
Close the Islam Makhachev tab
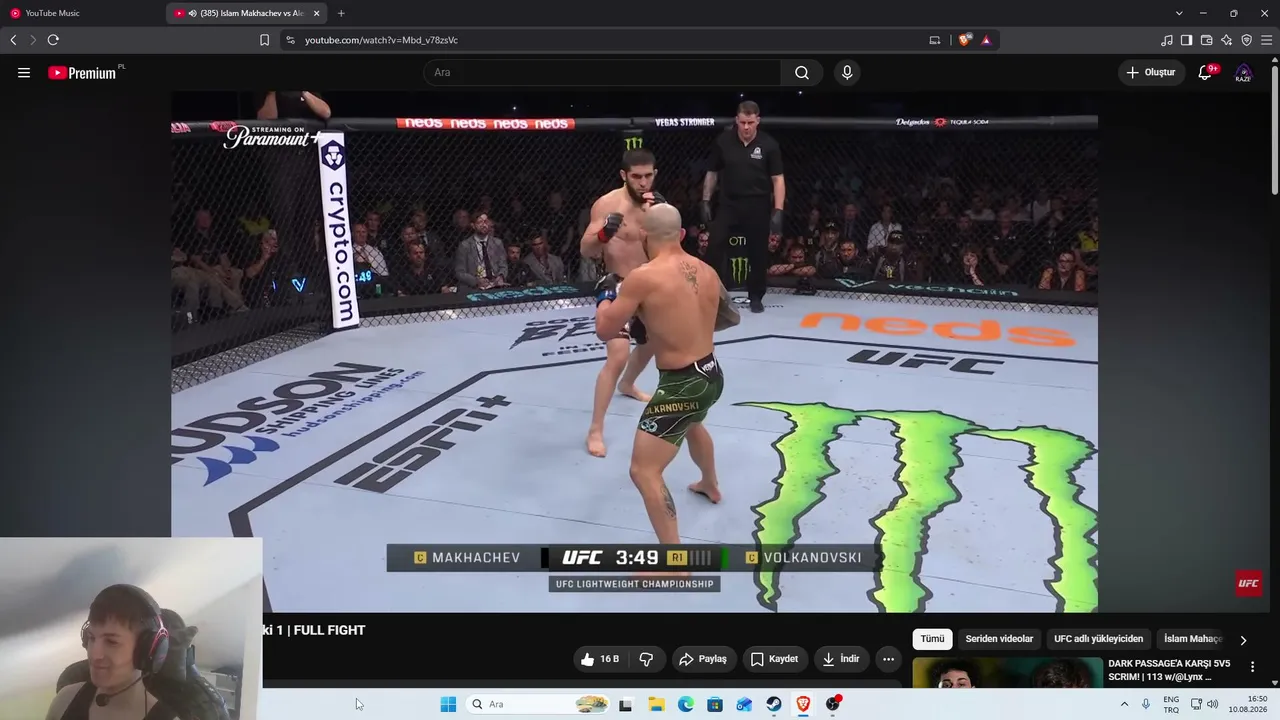click(x=317, y=13)
